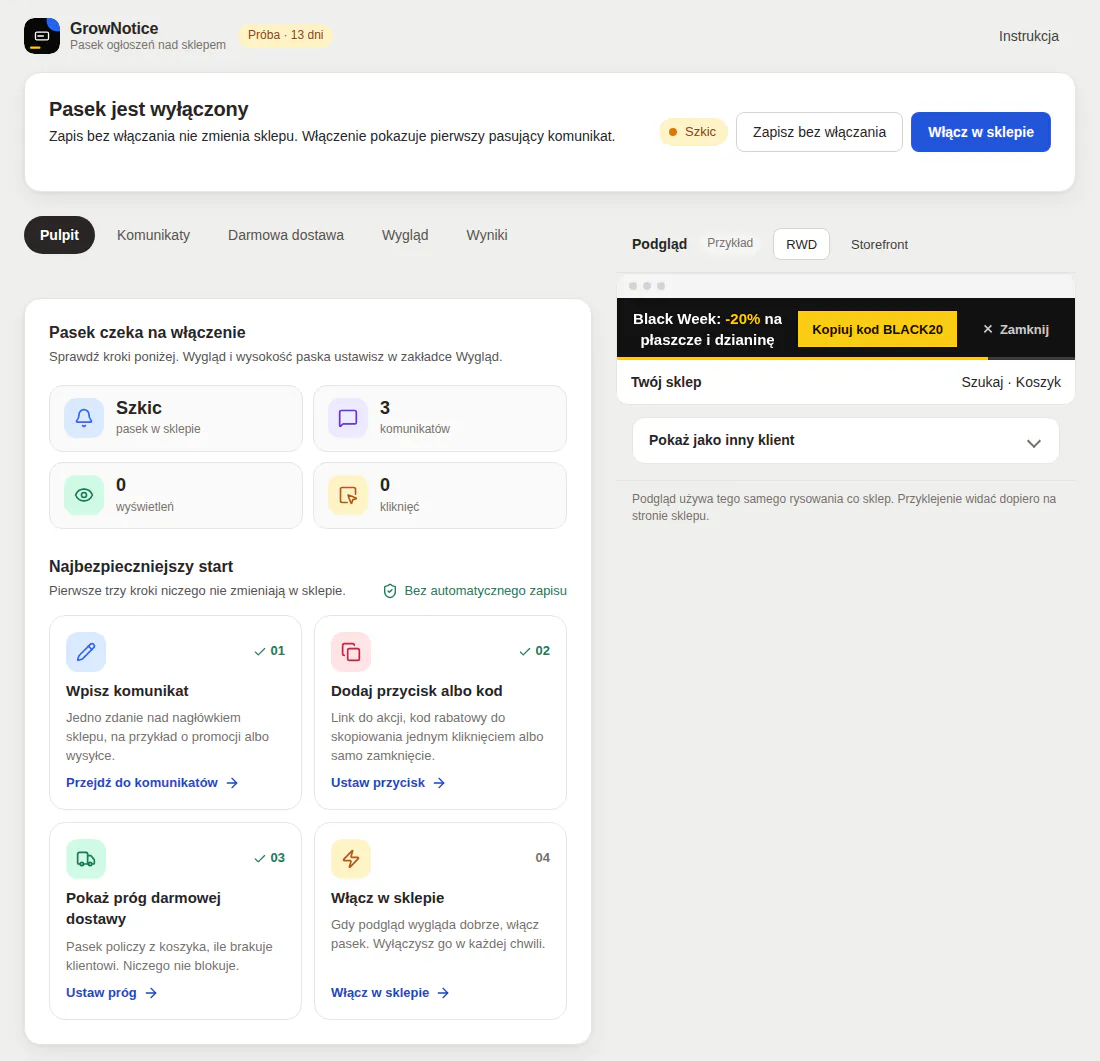Click the arrow after Ustaw próg
1100x1061 pixels.
pos(151,993)
